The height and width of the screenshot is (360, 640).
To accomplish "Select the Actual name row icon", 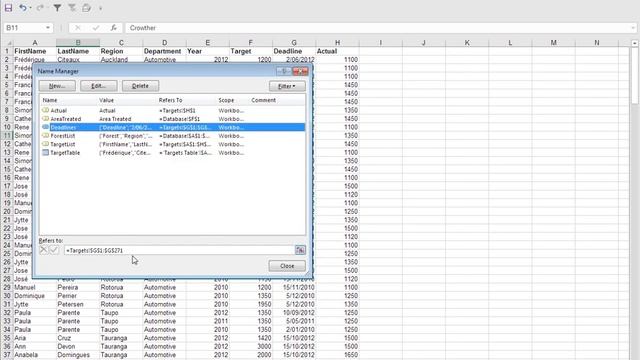I will pyautogui.click(x=45, y=110).
